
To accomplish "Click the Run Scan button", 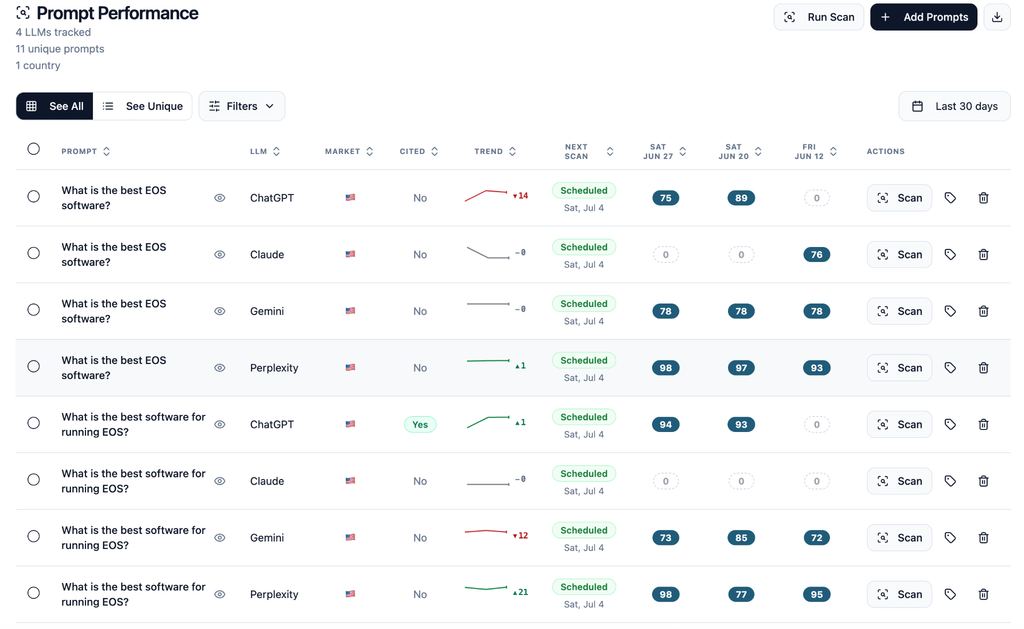I will (819, 17).
